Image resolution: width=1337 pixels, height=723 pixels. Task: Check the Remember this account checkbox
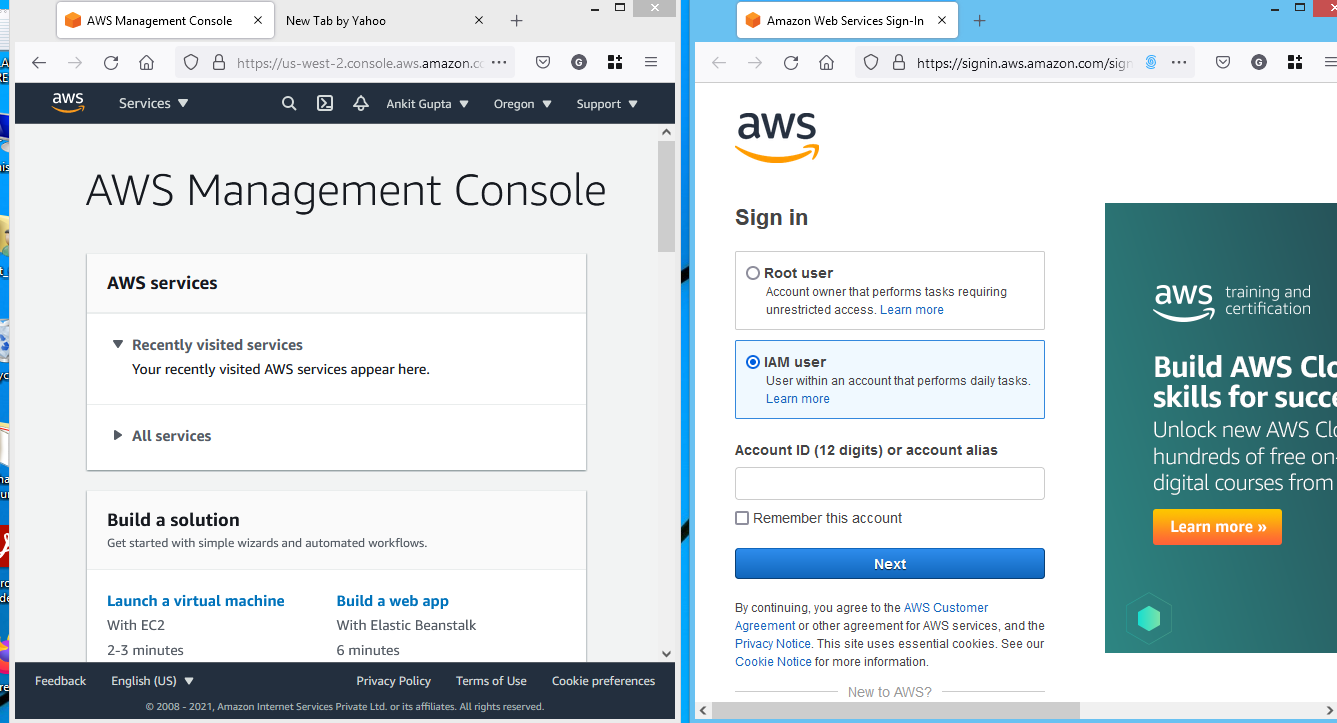click(742, 518)
